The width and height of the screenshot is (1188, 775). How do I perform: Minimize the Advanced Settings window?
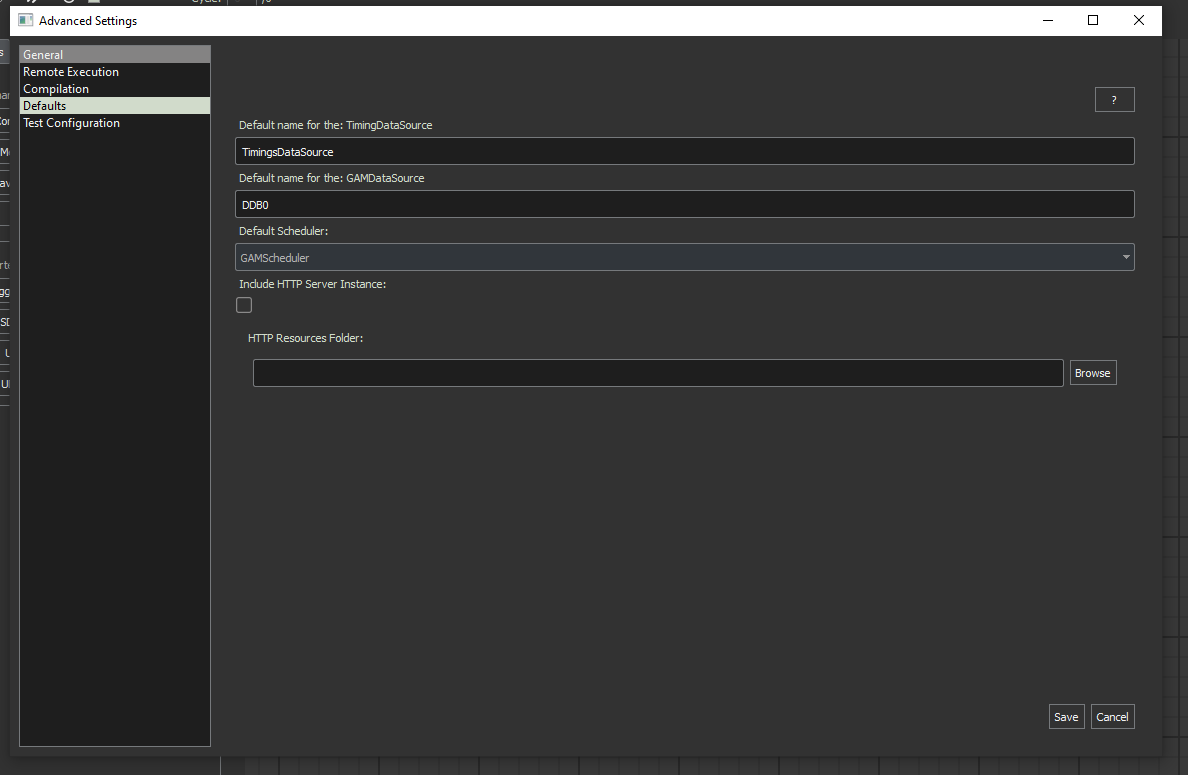1047,20
